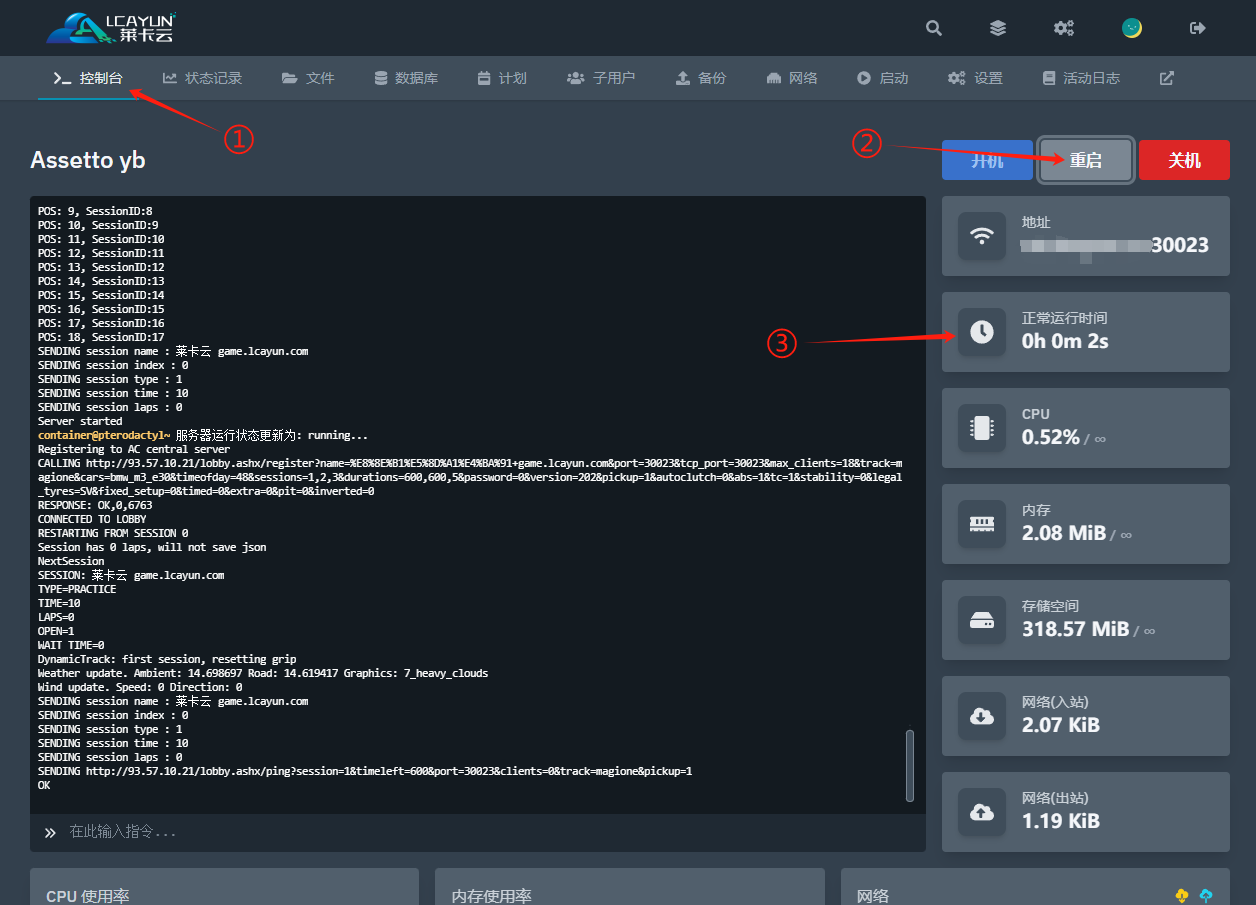1256x905 pixels.
Task: Click the cloud download icon in 网络(入站) card
Action: [x=982, y=716]
